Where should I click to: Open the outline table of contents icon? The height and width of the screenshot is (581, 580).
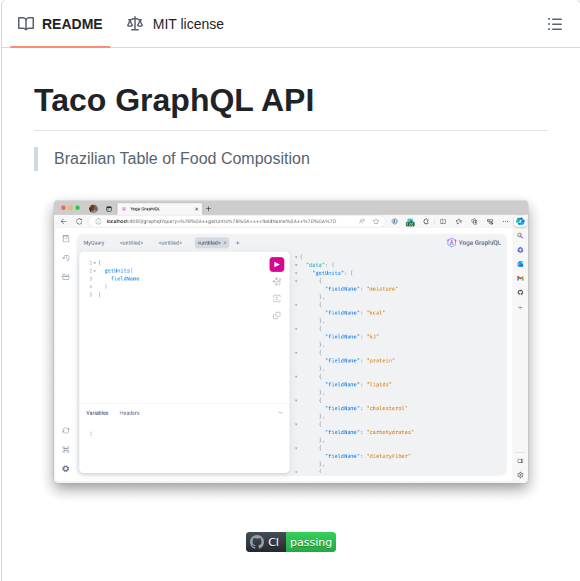554,24
